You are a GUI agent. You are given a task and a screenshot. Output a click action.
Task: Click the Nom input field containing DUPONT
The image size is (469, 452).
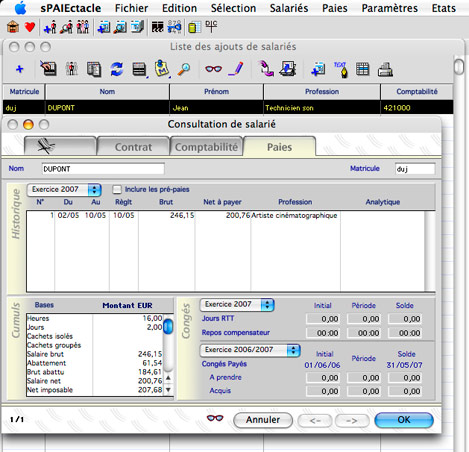click(103, 169)
